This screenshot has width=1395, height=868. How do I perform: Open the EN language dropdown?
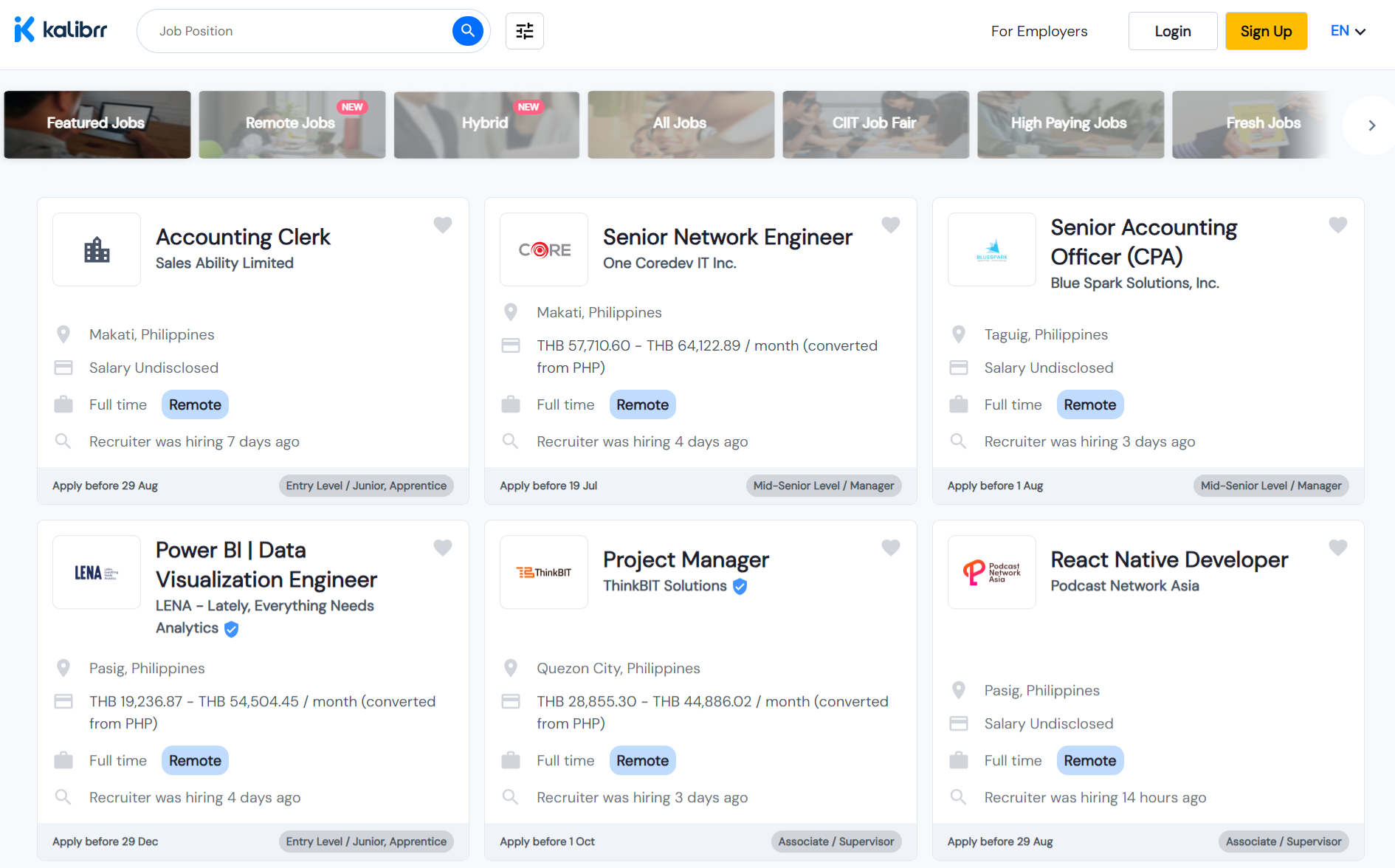pos(1348,31)
